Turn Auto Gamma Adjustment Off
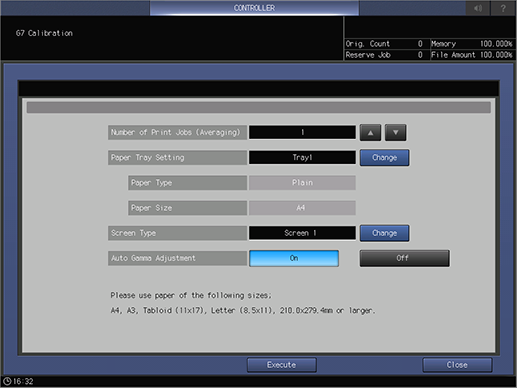Viewport: 517px width, 388px height. pos(404,258)
